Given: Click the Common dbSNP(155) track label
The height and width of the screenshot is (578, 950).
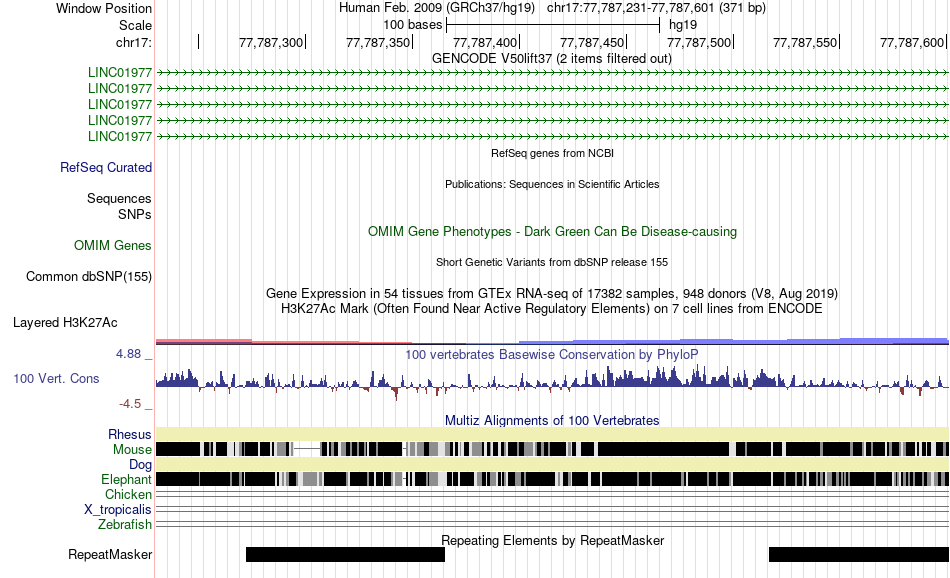Looking at the screenshot, I should click(x=88, y=276).
